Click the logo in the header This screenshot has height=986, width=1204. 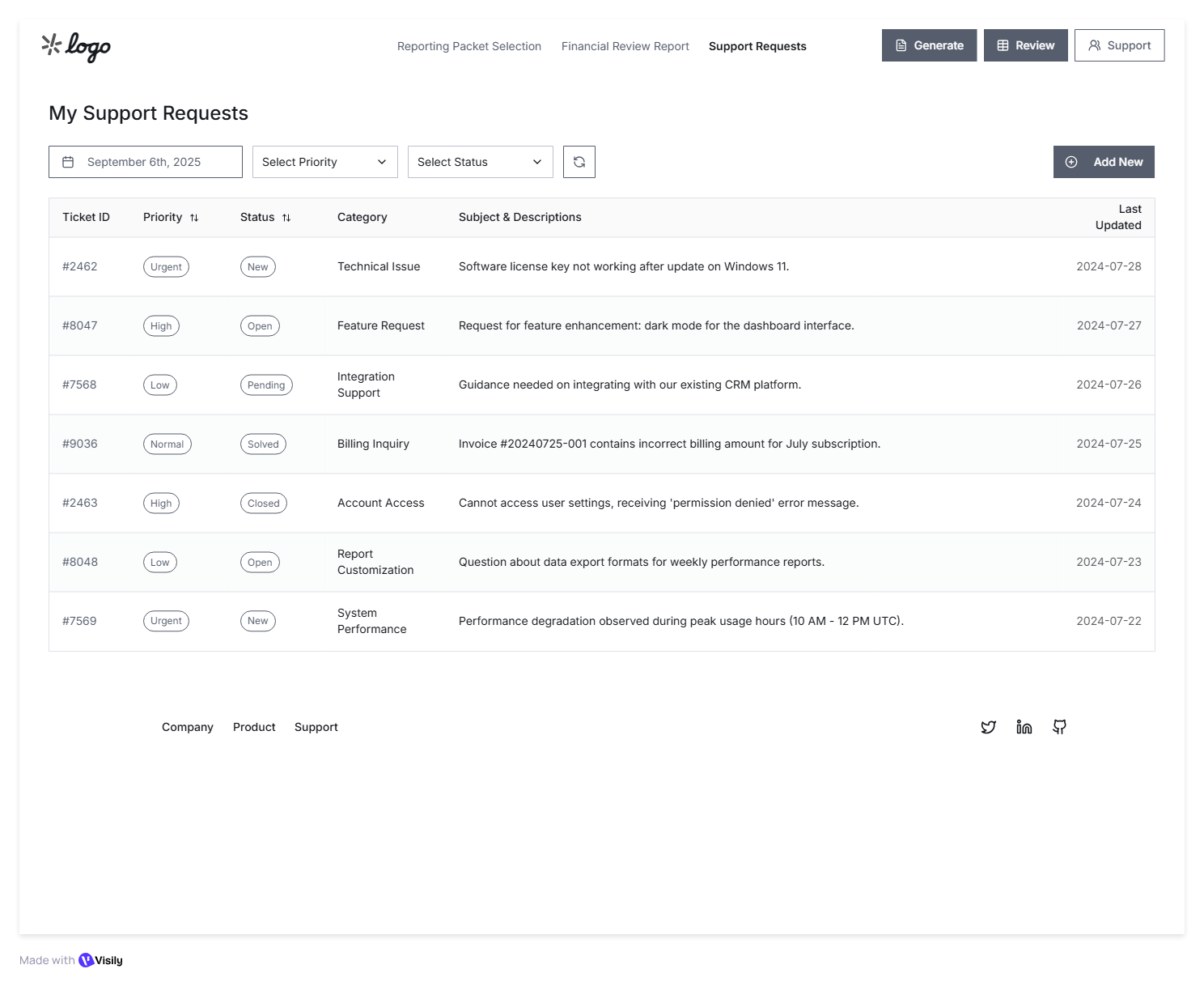(76, 46)
